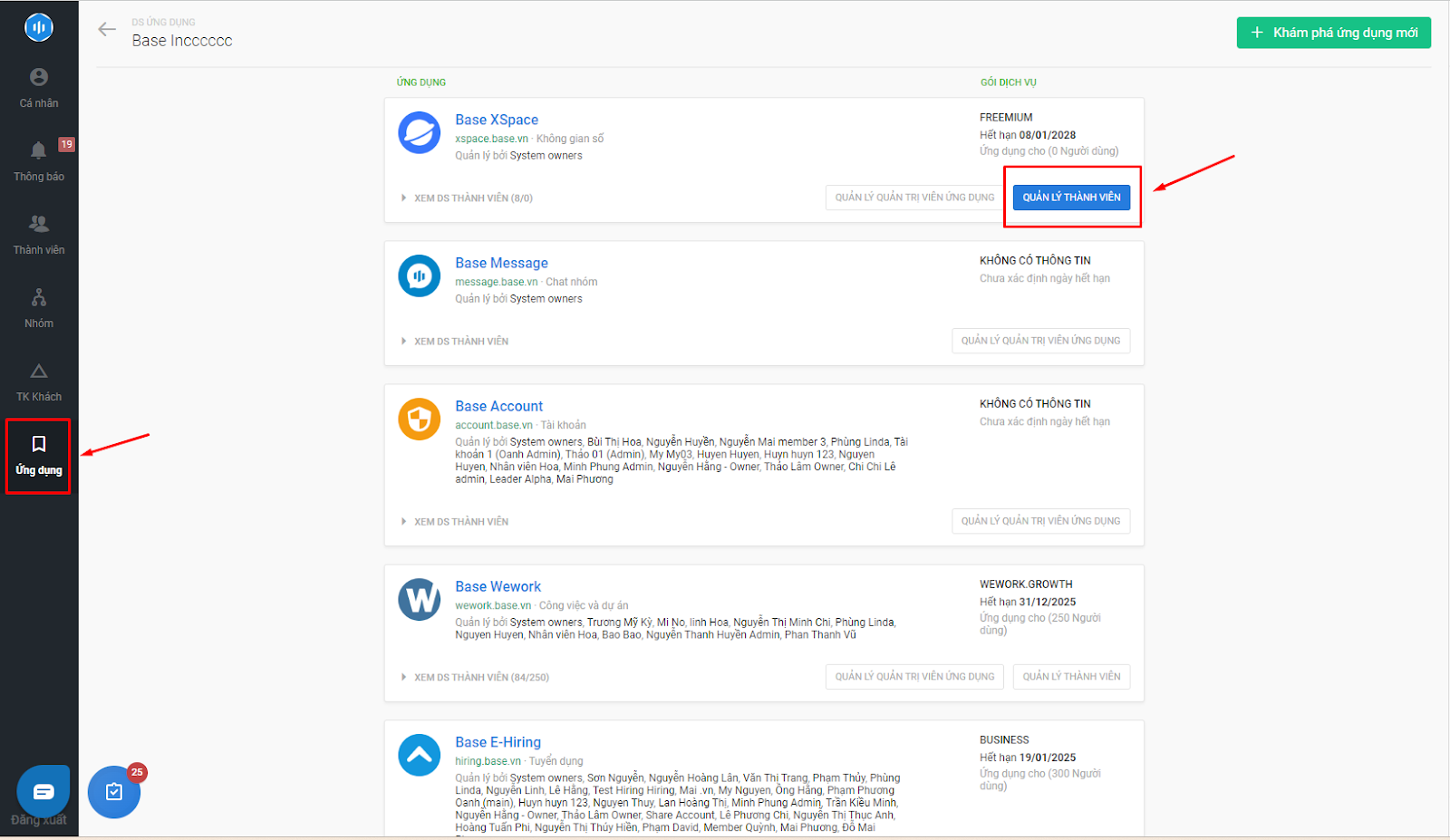Open the xspace.base.vn link
This screenshot has width=1450, height=840.
491,139
